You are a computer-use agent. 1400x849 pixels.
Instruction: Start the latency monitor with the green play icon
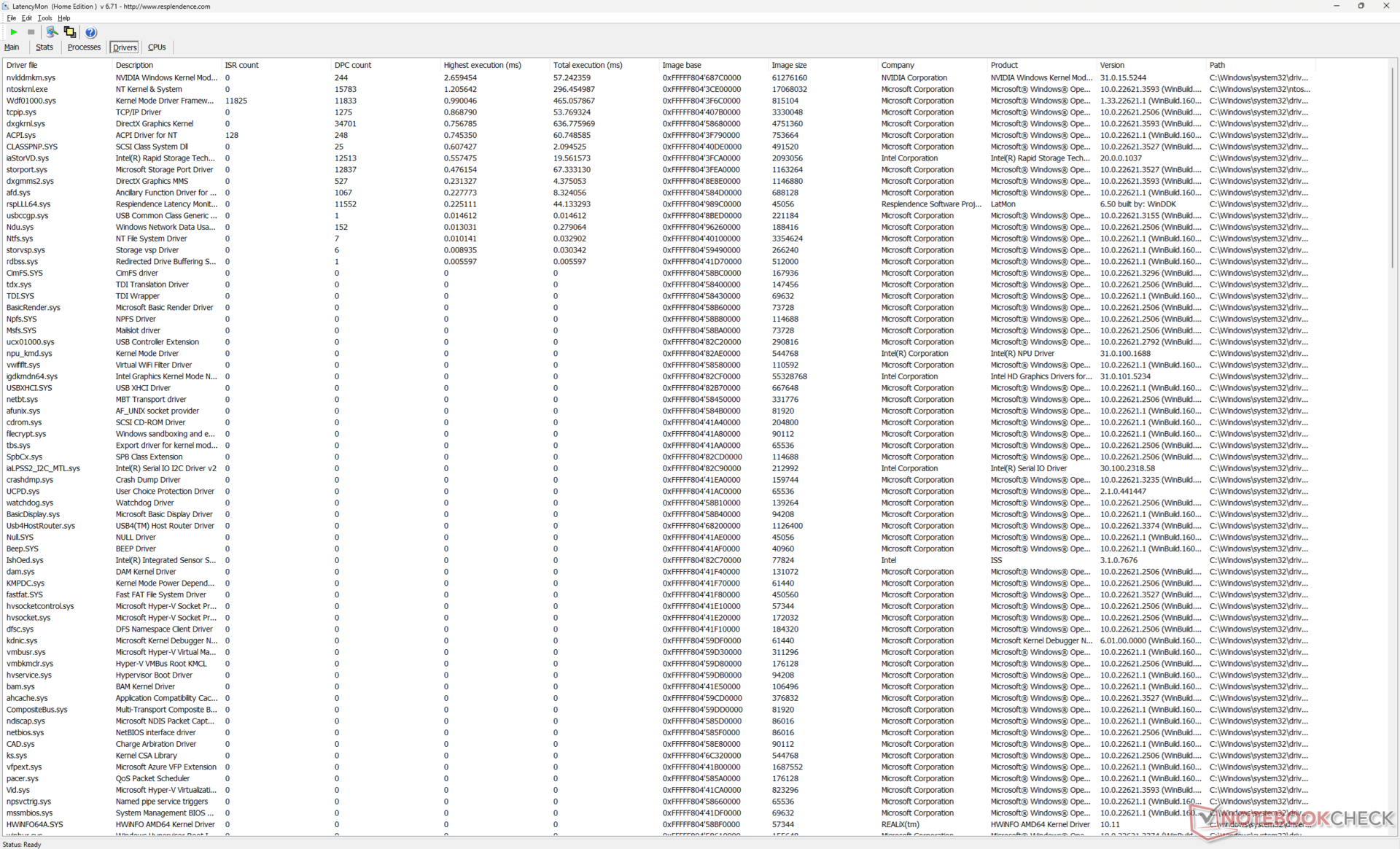click(x=13, y=32)
